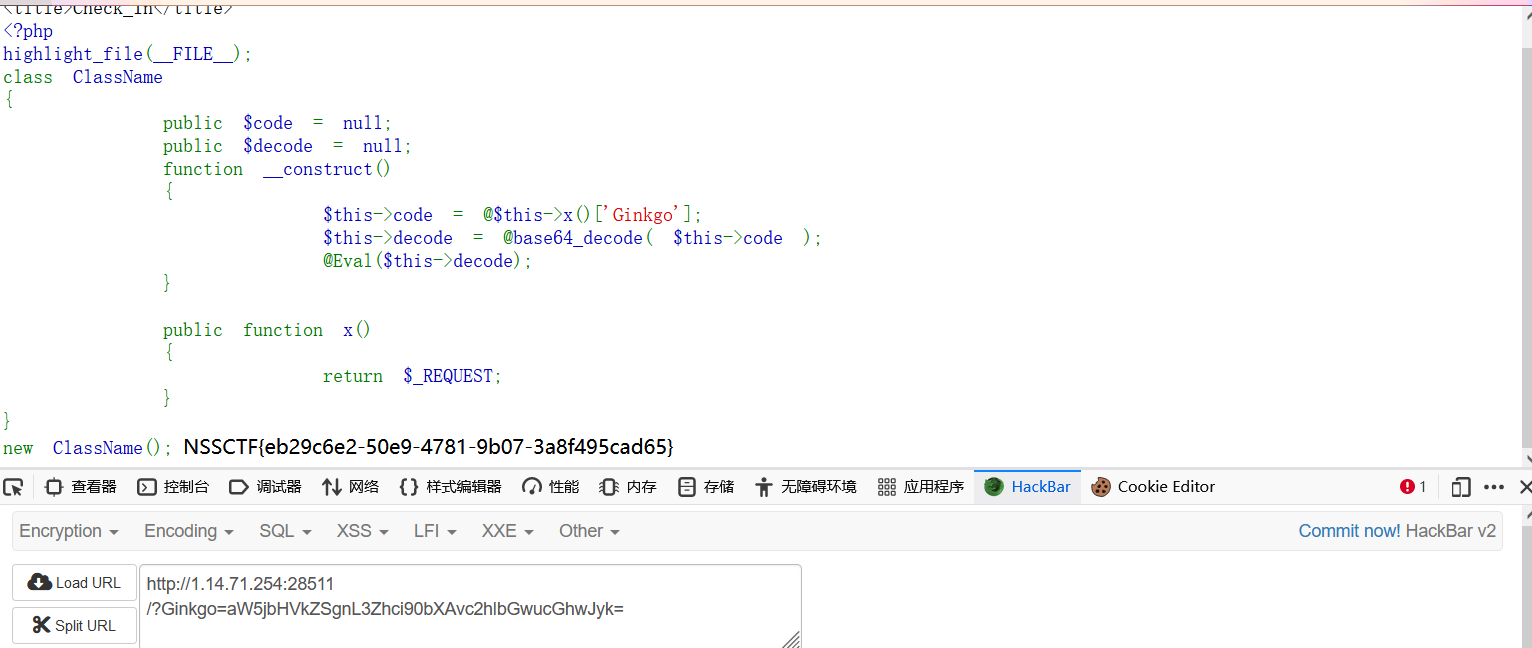
Task: Click the @Eval($this->decode) line
Action: 428,261
